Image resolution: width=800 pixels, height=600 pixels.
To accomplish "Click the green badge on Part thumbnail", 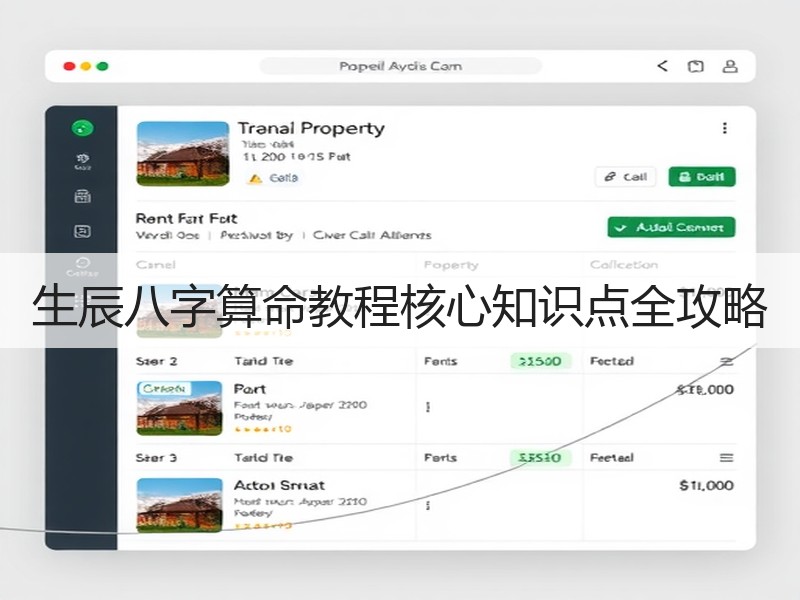I will tap(164, 389).
